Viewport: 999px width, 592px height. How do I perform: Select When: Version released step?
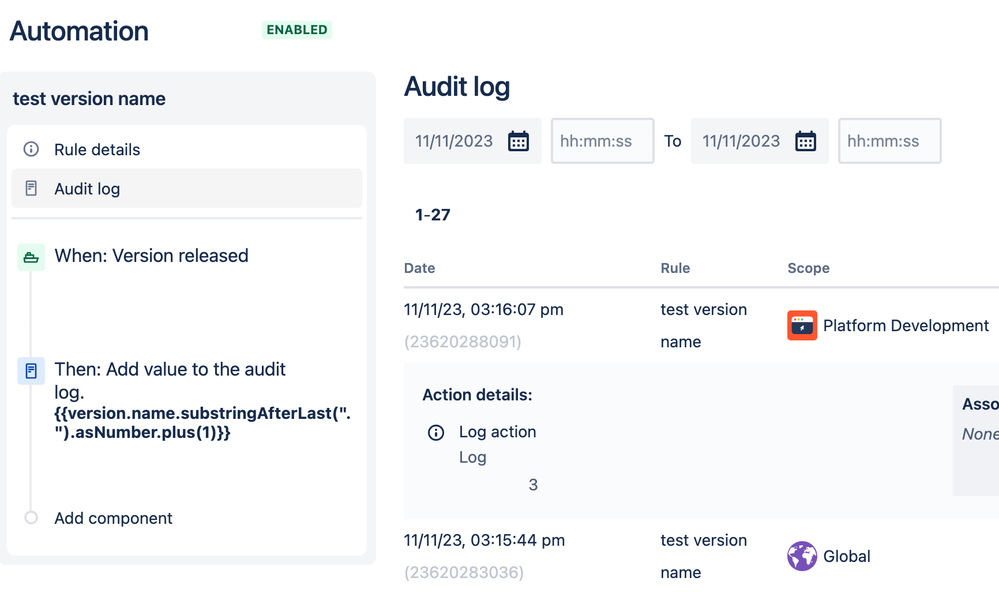[151, 256]
